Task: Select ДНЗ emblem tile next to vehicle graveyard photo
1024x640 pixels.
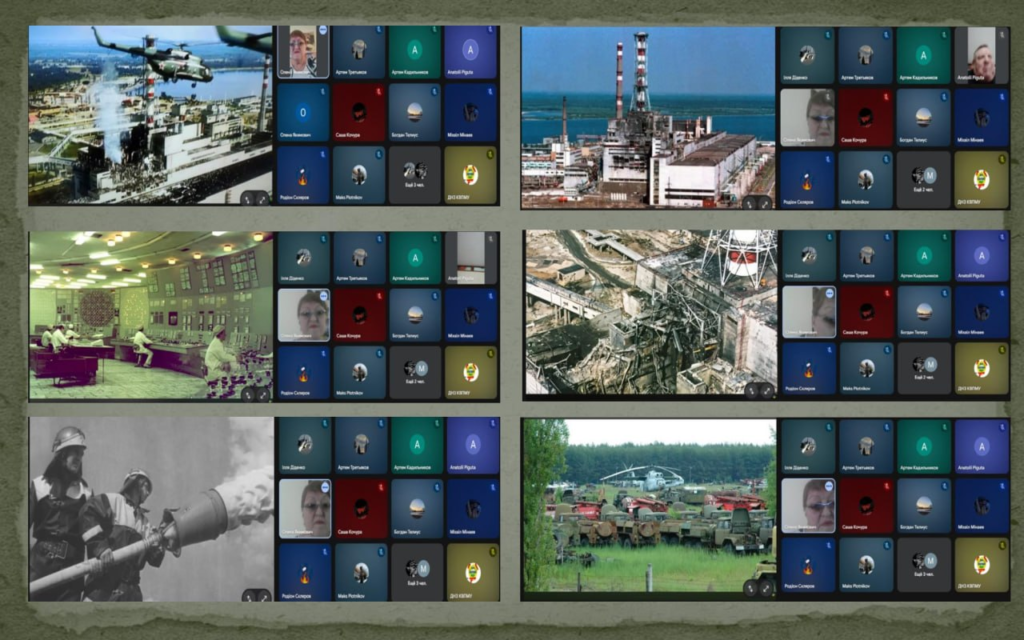Action: (981, 571)
